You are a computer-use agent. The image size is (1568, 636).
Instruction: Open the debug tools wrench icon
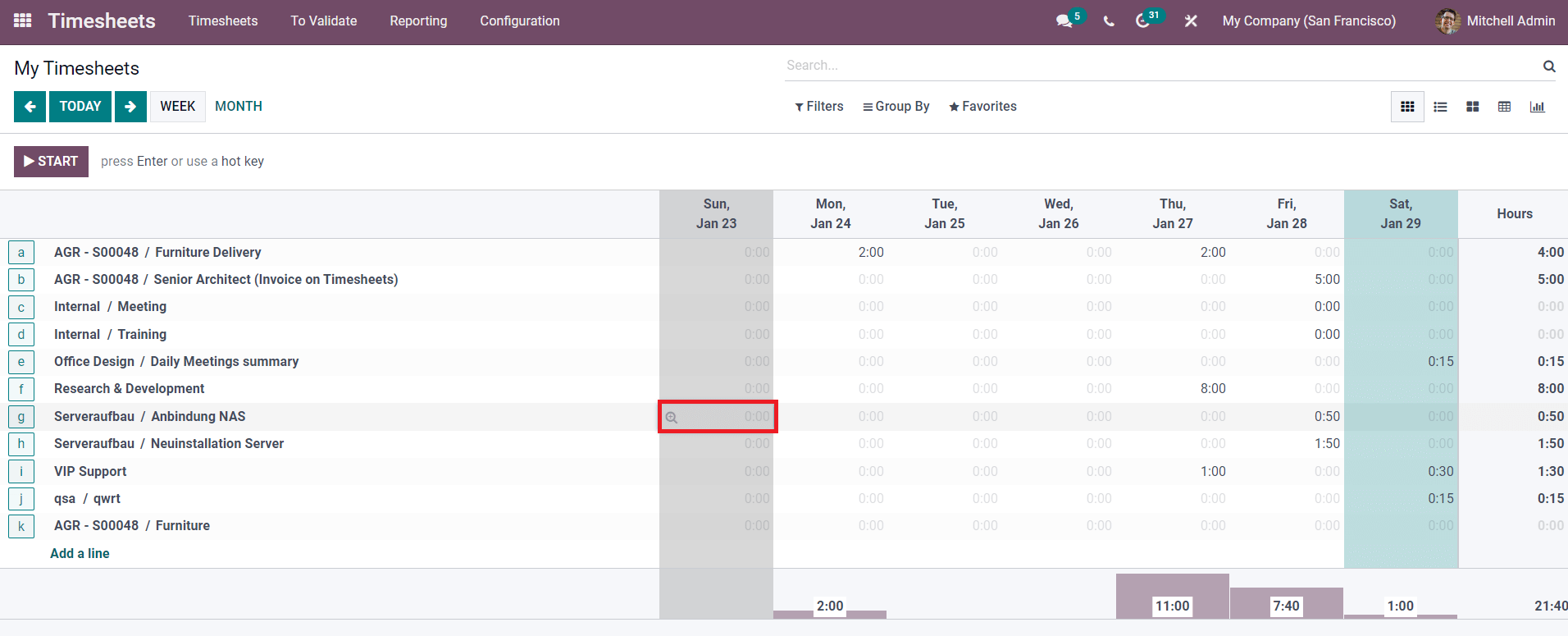point(1191,21)
